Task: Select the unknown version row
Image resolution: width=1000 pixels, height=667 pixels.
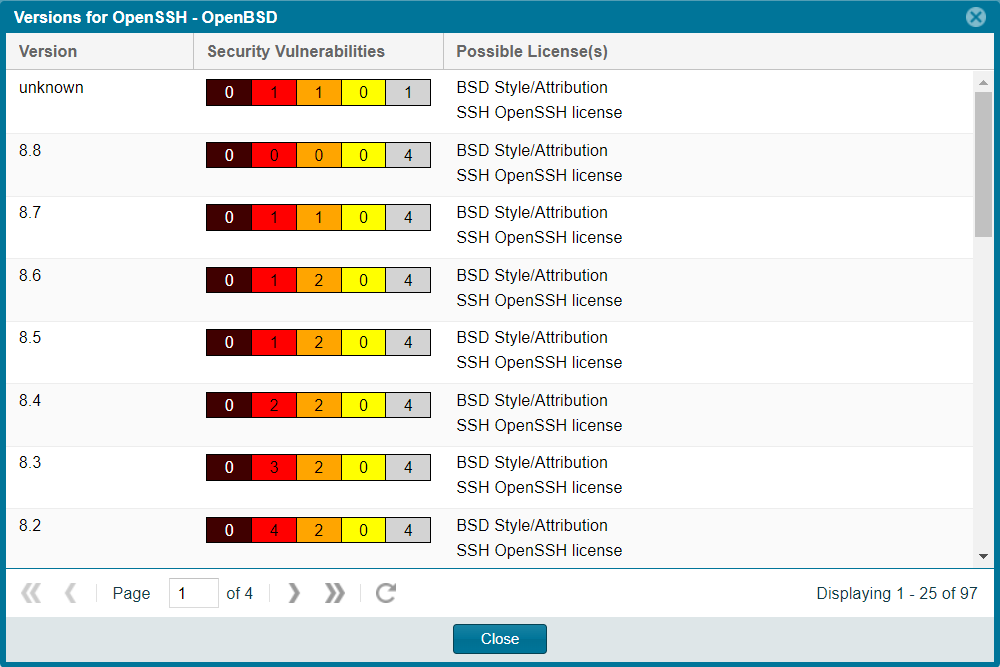Action: coord(490,102)
